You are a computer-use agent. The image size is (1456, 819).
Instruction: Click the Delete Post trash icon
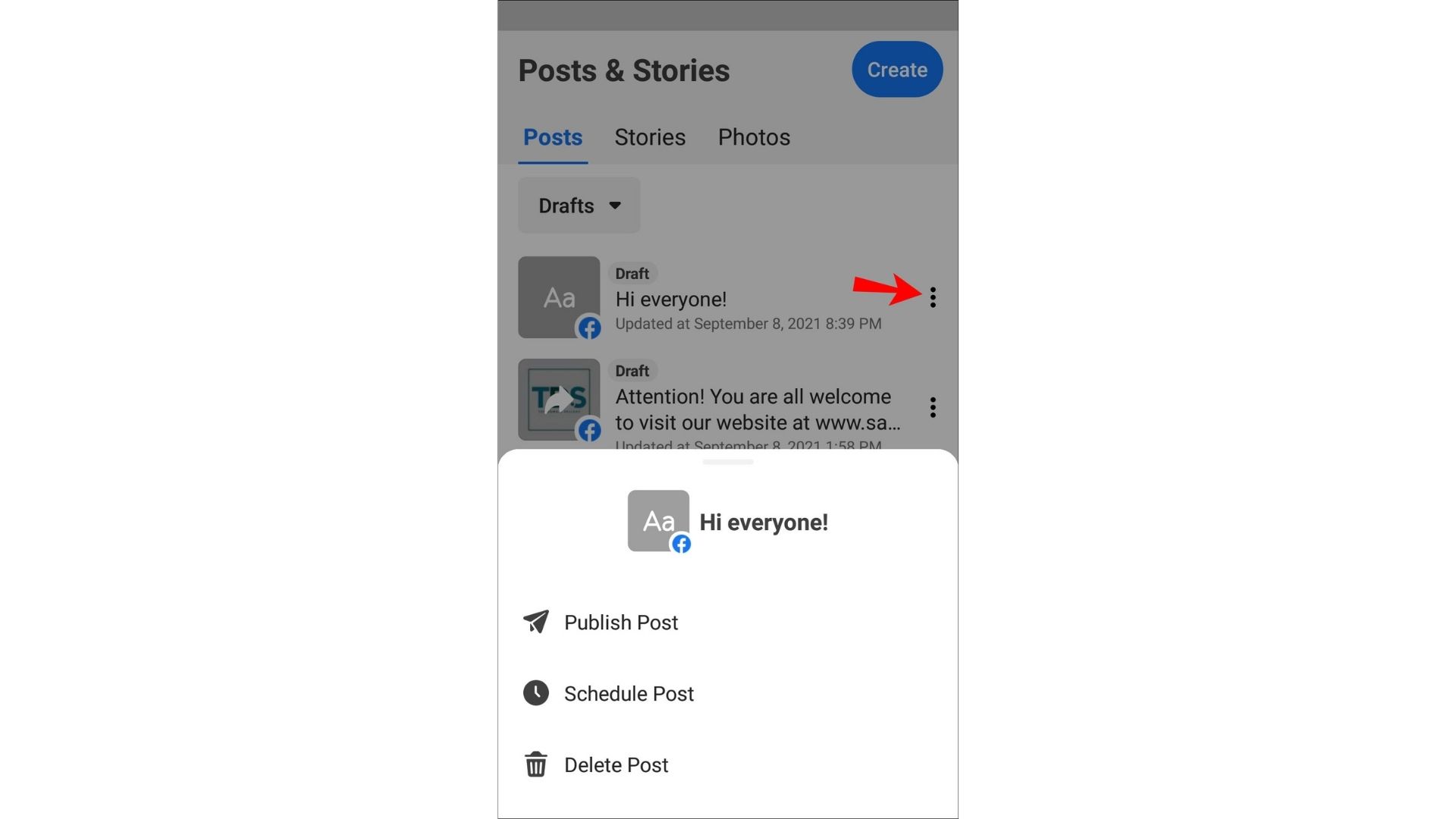pyautogui.click(x=537, y=765)
